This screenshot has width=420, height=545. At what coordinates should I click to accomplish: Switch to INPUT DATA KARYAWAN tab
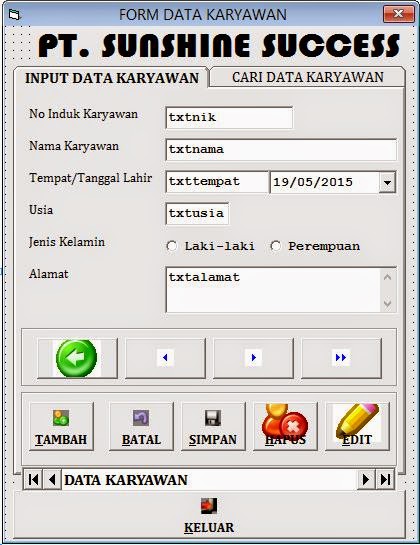112,78
